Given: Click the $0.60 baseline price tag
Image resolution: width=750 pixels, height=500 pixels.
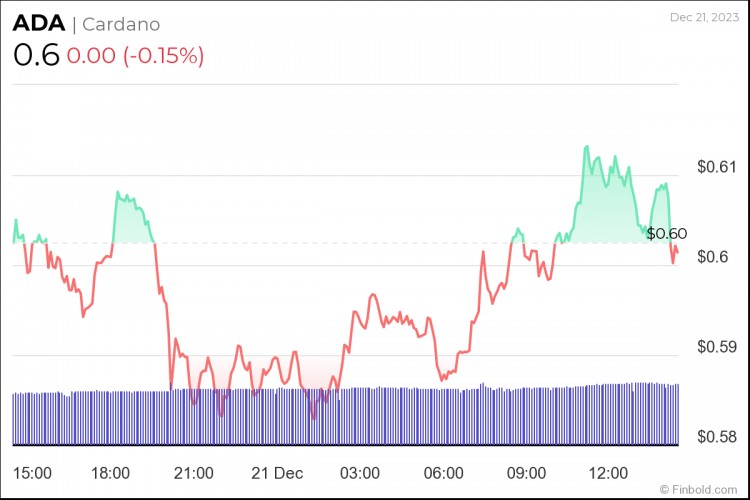Looking at the screenshot, I should tap(666, 234).
